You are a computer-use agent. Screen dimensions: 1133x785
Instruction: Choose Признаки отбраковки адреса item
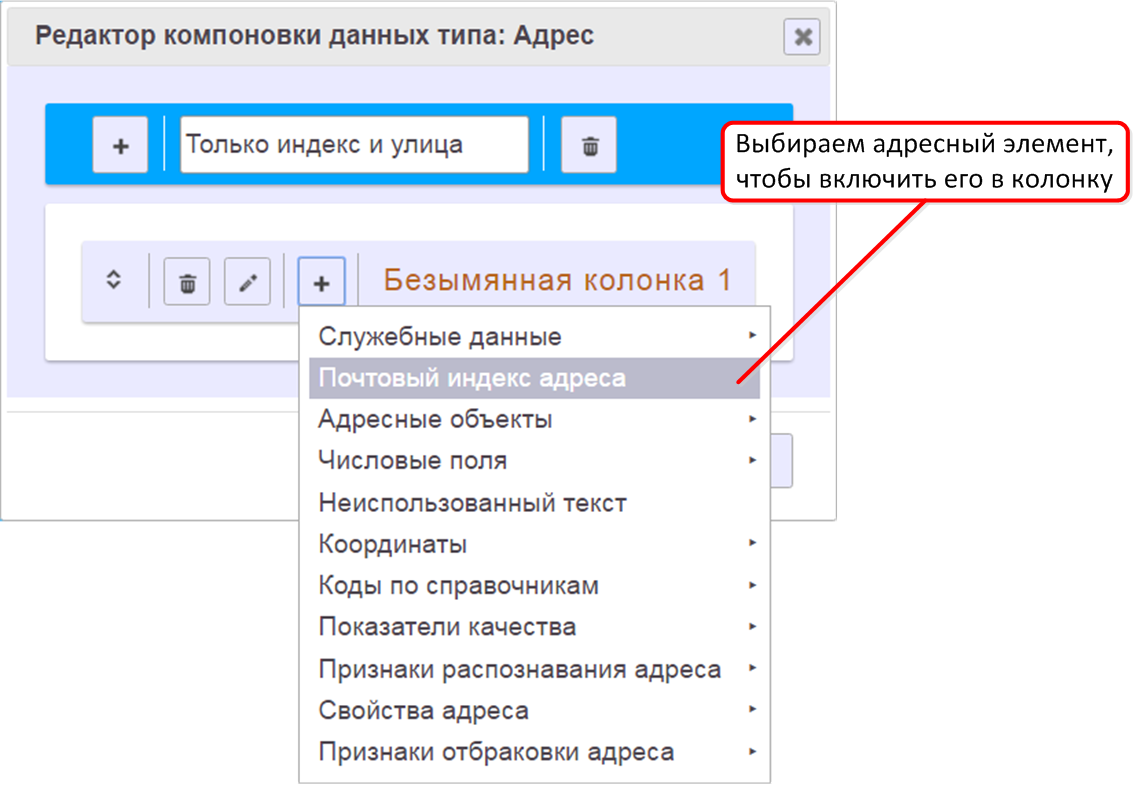coord(496,752)
